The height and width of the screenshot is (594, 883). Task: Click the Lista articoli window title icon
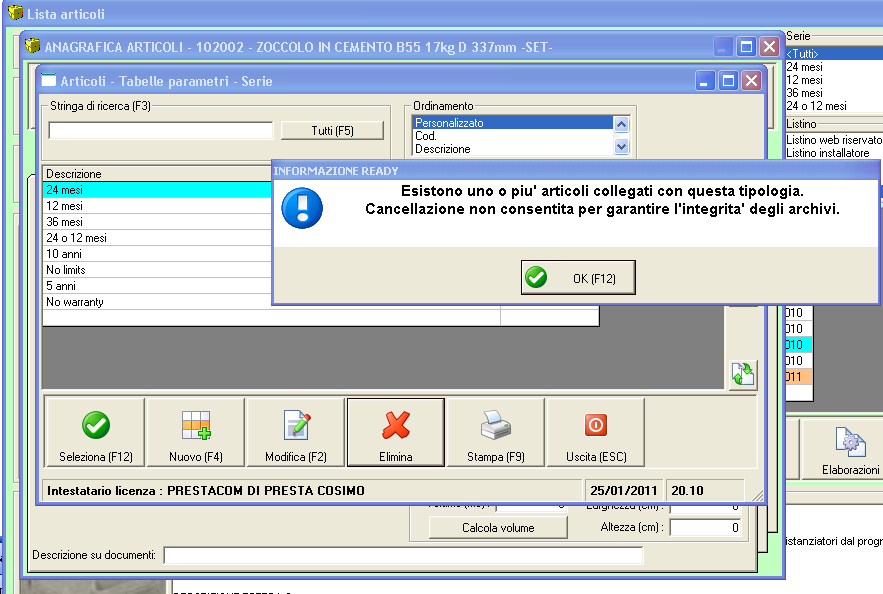coord(16,12)
